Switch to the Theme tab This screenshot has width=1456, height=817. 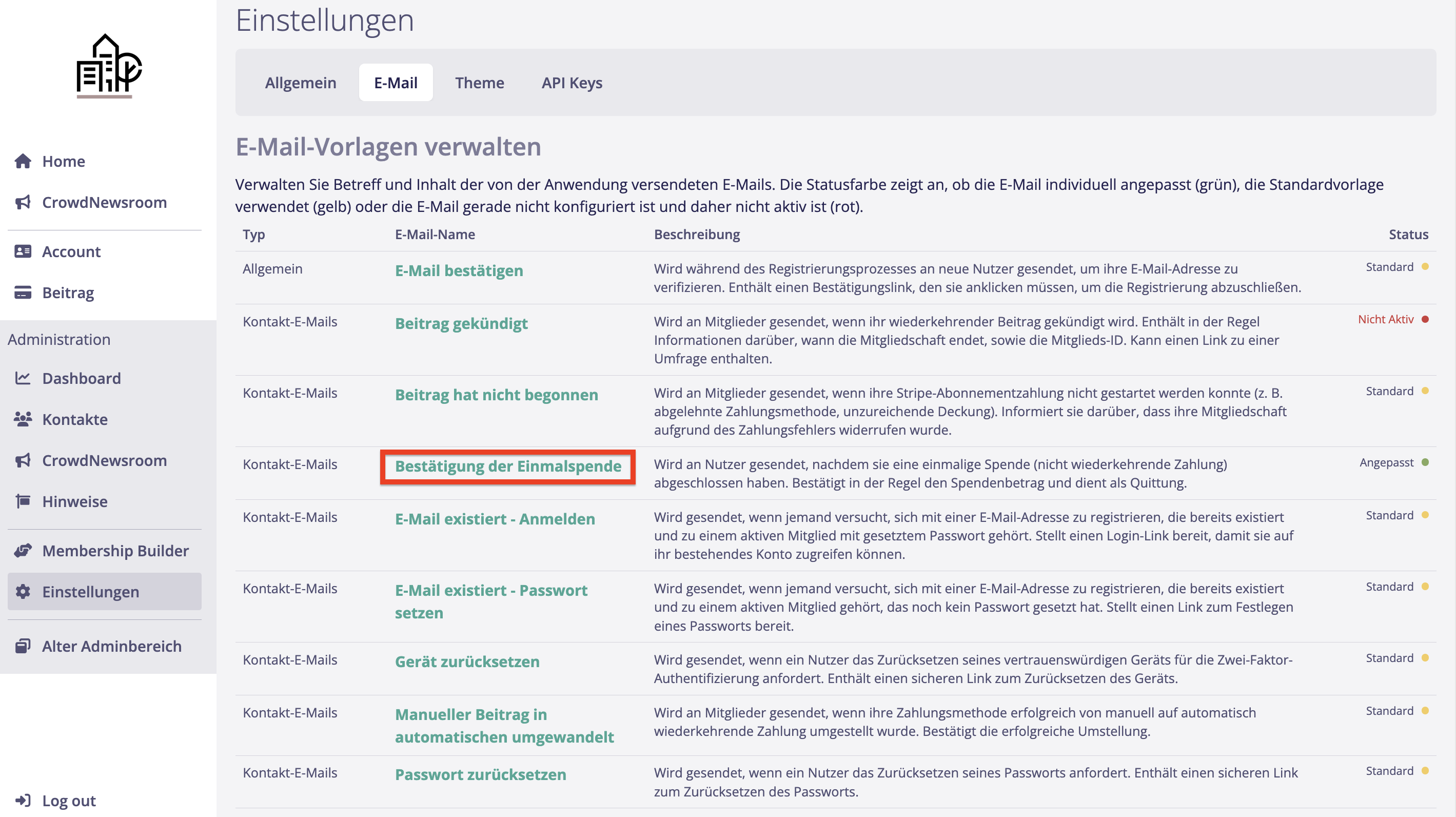pos(479,83)
